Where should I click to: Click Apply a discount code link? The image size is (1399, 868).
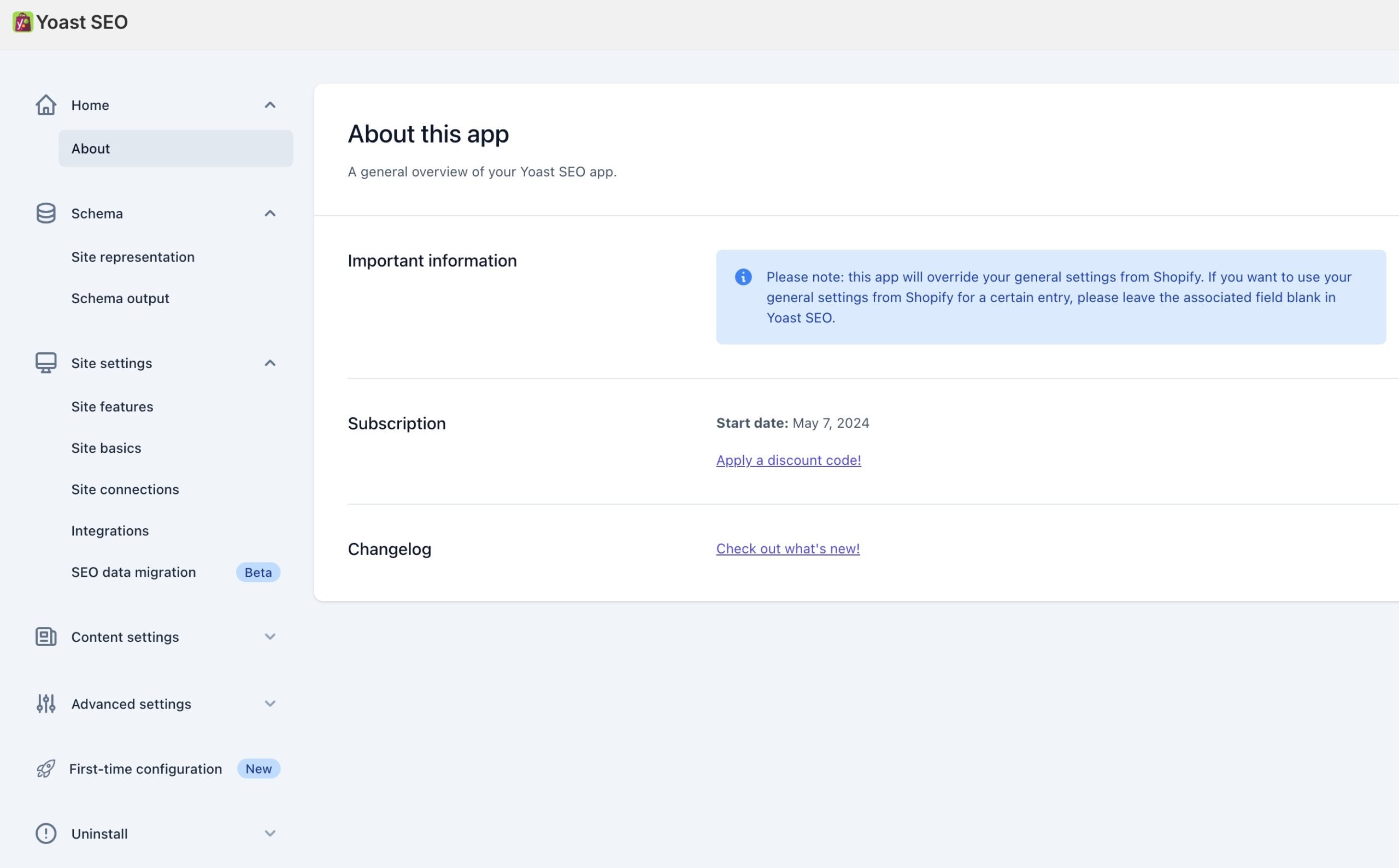(788, 460)
